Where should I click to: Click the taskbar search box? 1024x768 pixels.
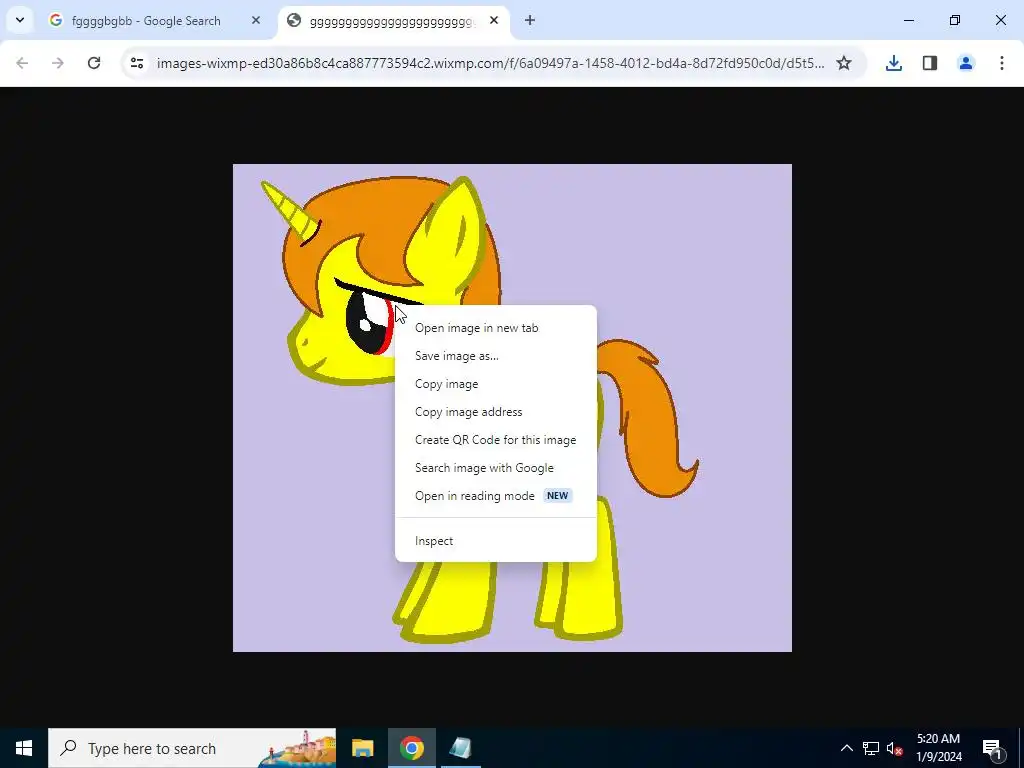pos(192,748)
